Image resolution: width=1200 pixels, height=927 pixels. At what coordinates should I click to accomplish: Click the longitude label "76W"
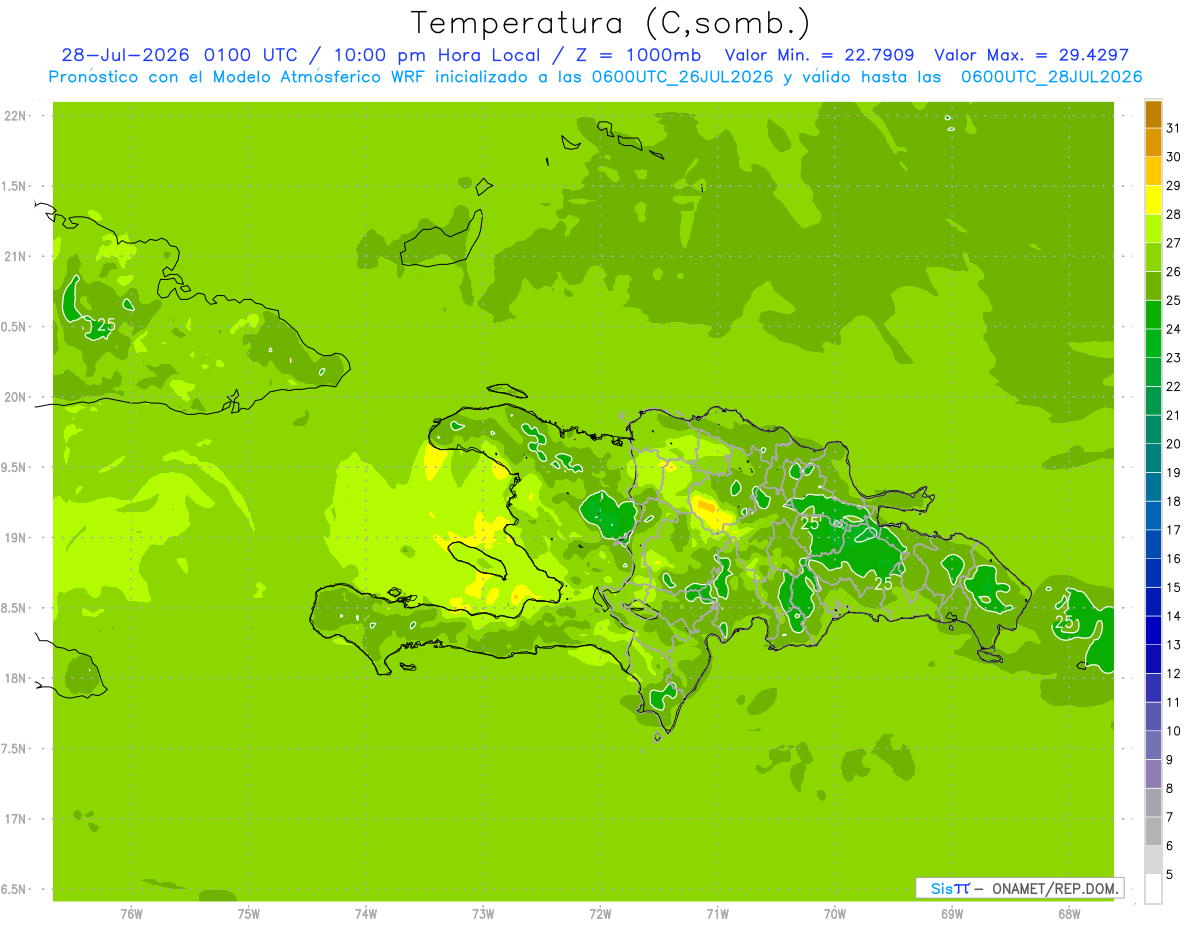pos(131,914)
